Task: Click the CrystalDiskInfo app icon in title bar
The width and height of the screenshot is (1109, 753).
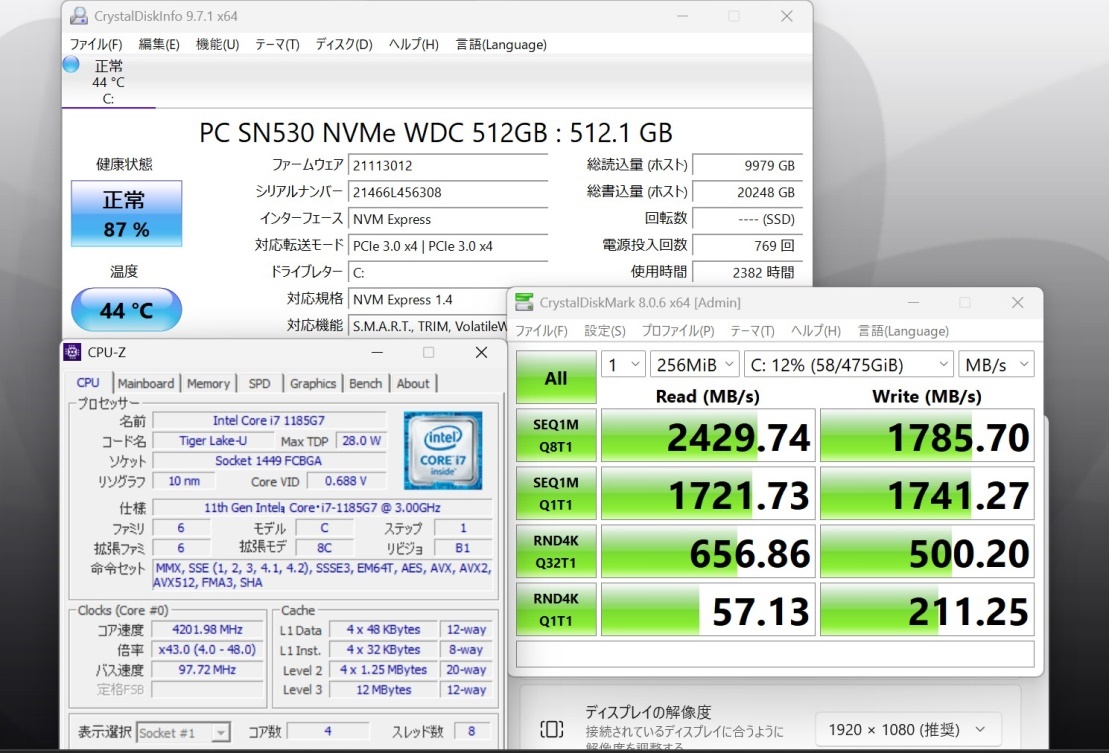Action: (x=79, y=16)
